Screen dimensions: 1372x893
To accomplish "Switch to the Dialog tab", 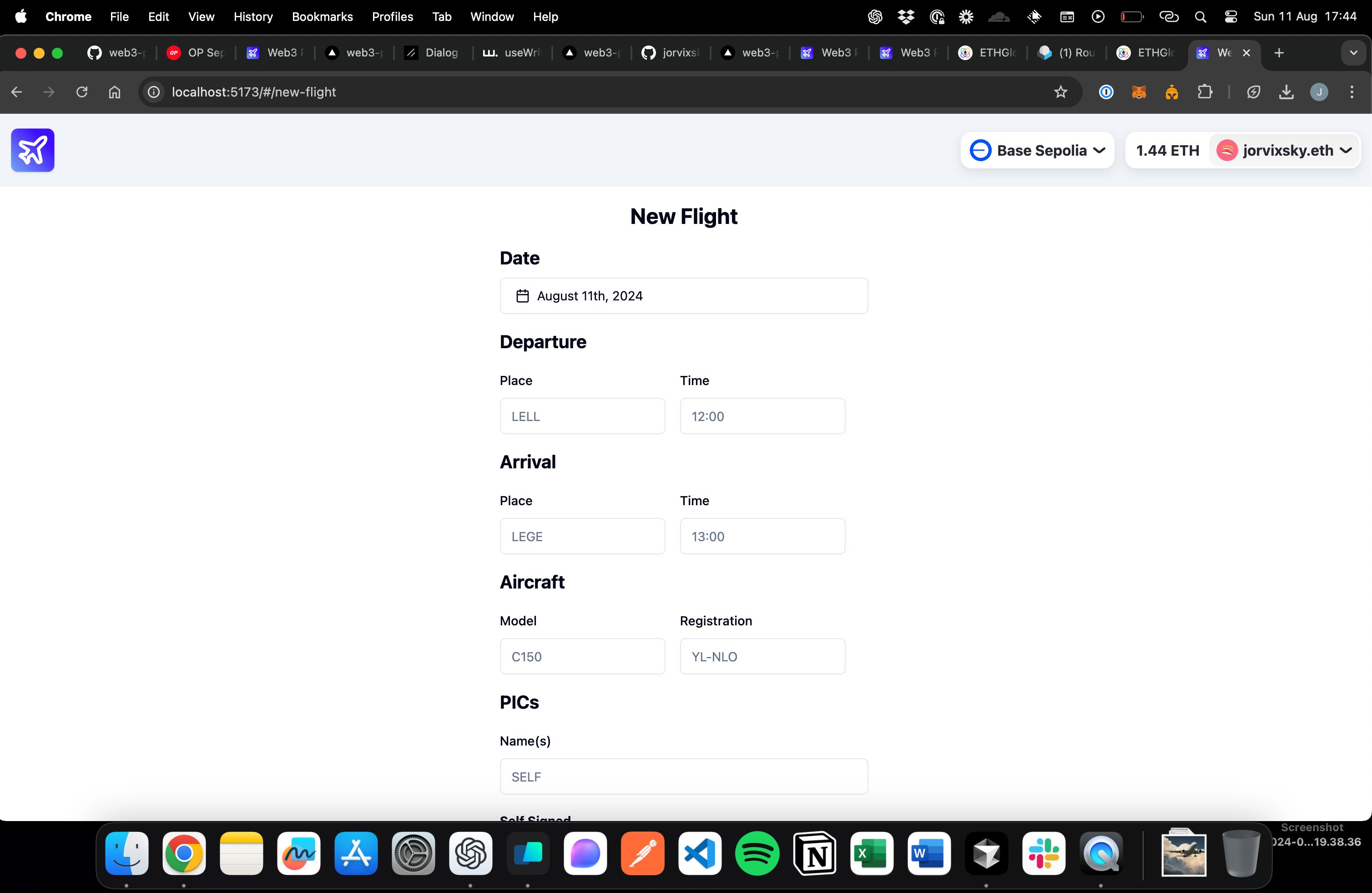I will [432, 53].
